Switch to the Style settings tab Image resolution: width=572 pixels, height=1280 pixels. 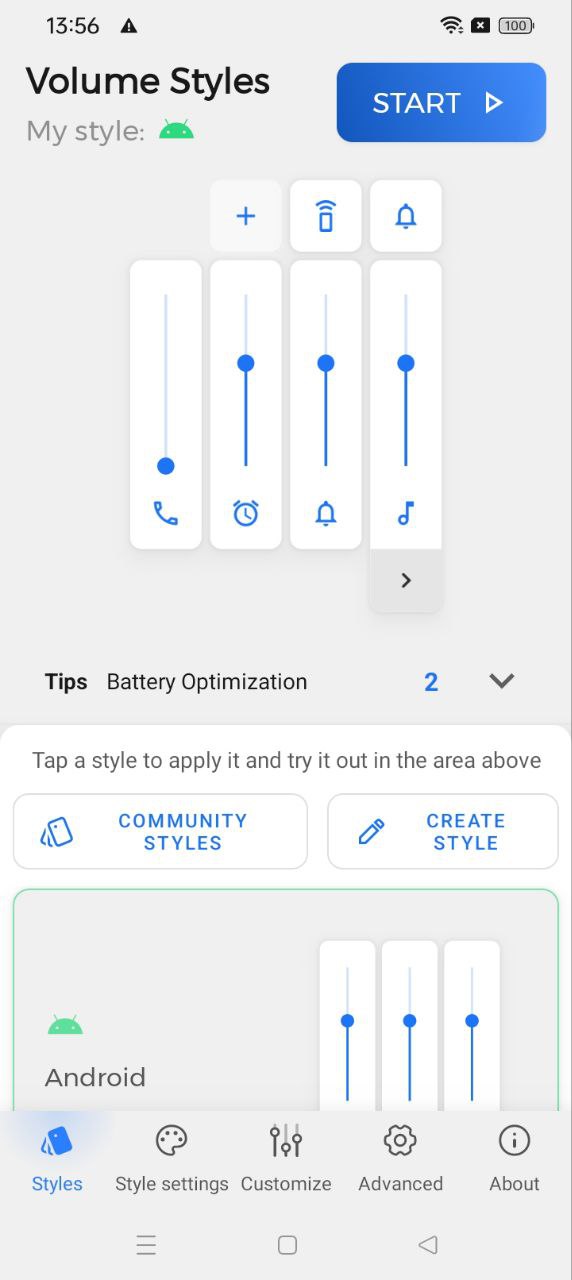172,1159
